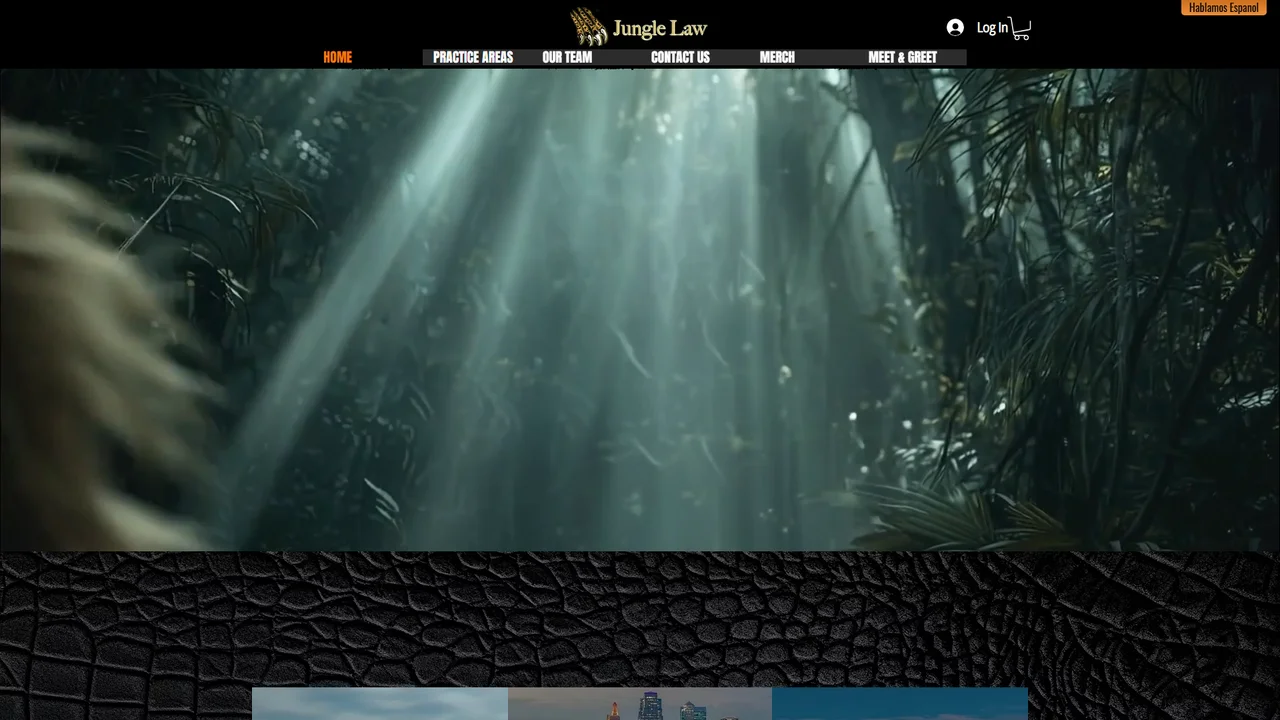Viewport: 1280px width, 720px height.
Task: Navigate to CONTACT US
Action: tap(680, 57)
